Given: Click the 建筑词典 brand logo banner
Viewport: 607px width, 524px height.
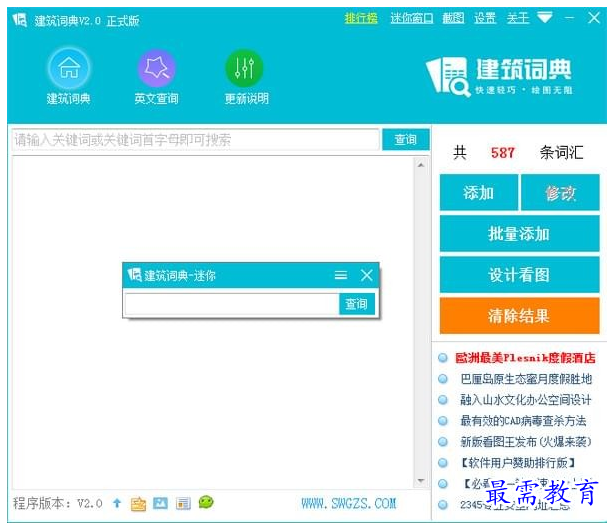Looking at the screenshot, I should tap(499, 77).
